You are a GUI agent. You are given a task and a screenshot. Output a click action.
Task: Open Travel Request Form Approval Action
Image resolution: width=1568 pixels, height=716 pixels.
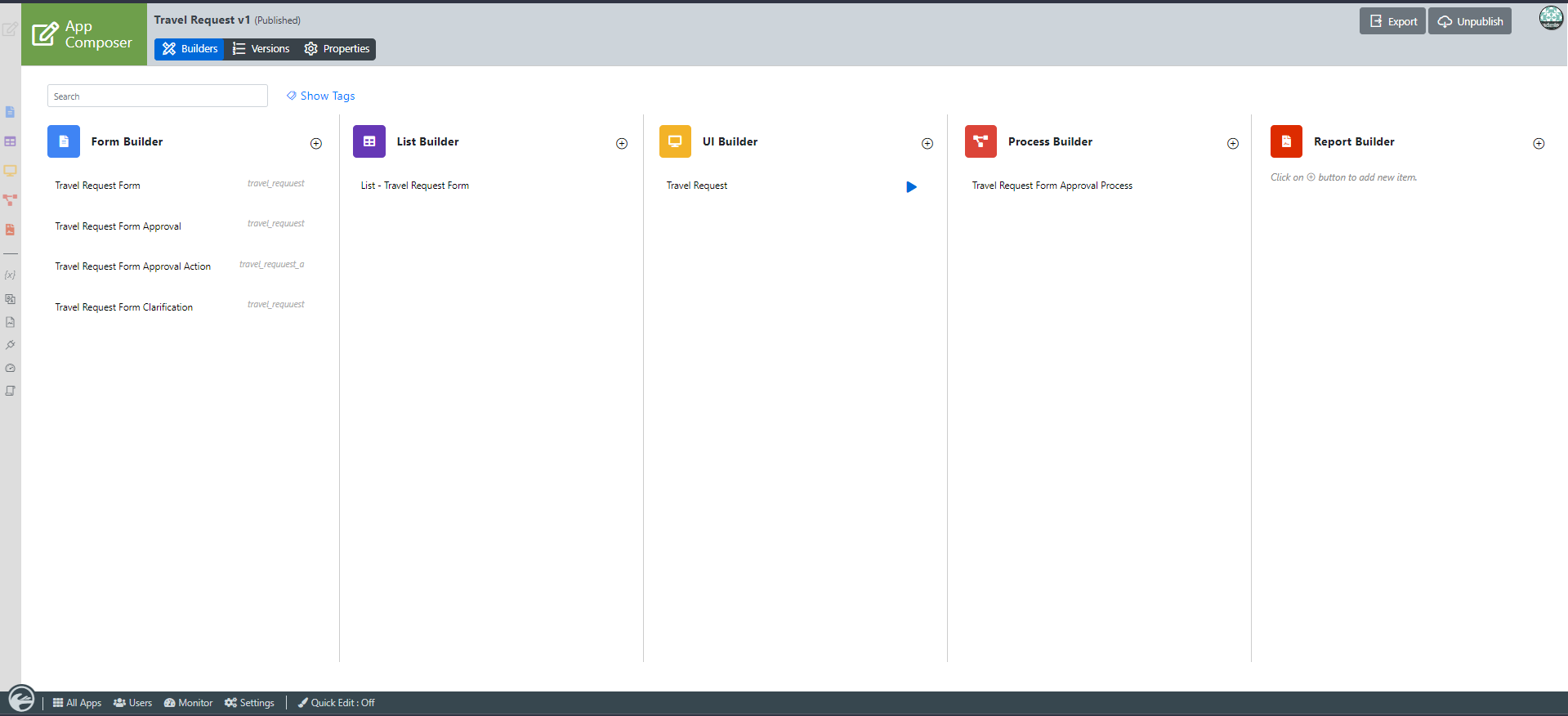point(132,266)
